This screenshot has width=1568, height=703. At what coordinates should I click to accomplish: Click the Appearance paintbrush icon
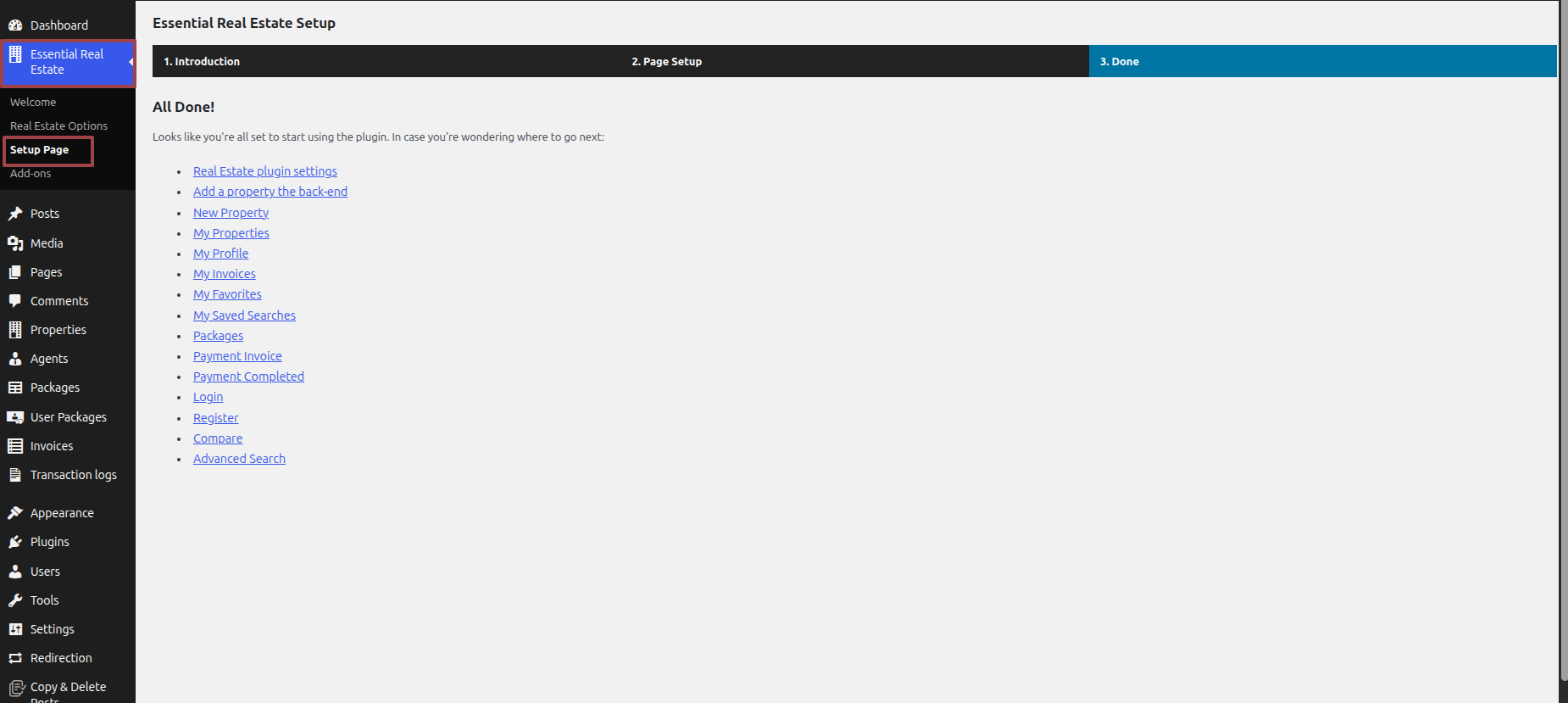click(x=15, y=513)
